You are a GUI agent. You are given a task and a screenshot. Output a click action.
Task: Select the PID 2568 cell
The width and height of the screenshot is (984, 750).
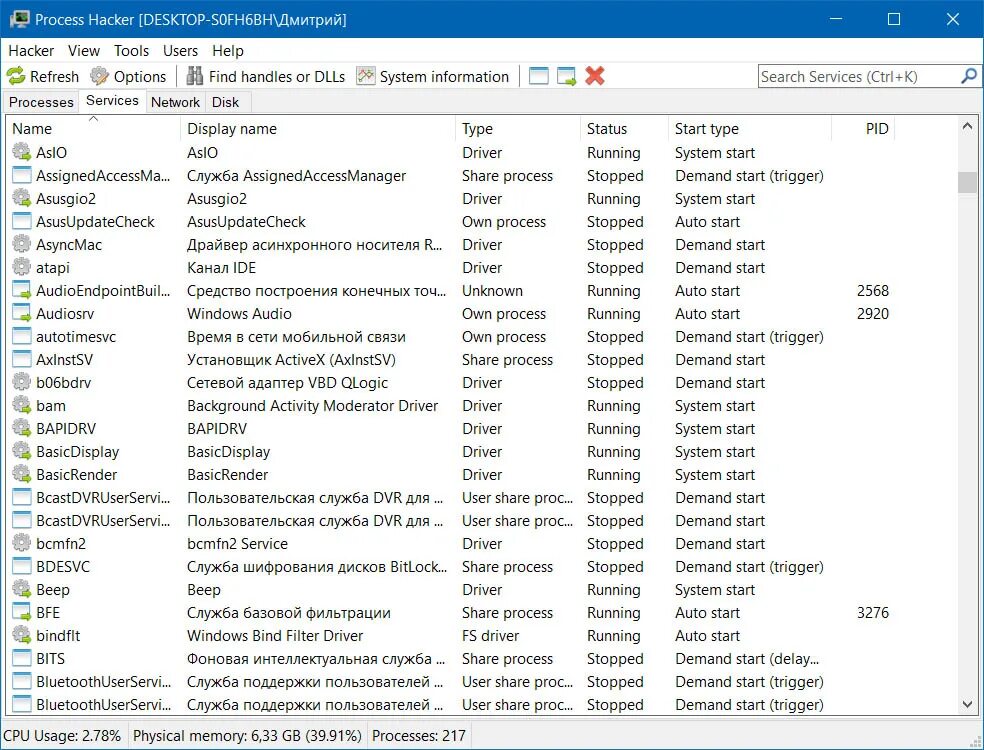click(x=873, y=291)
